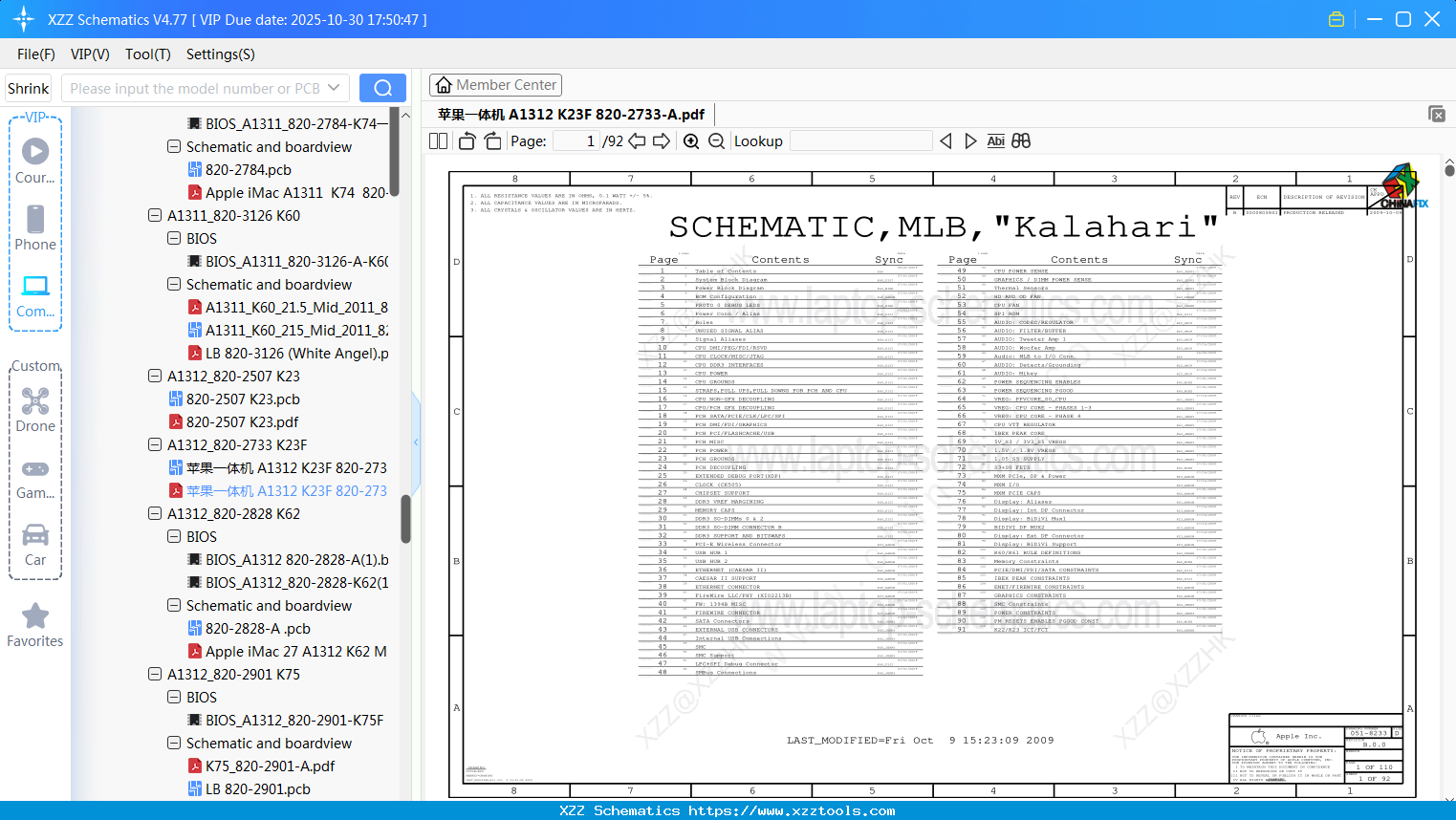Open the Drone category in the sidebar
Viewport: 1456px width, 820px height.
(x=35, y=410)
